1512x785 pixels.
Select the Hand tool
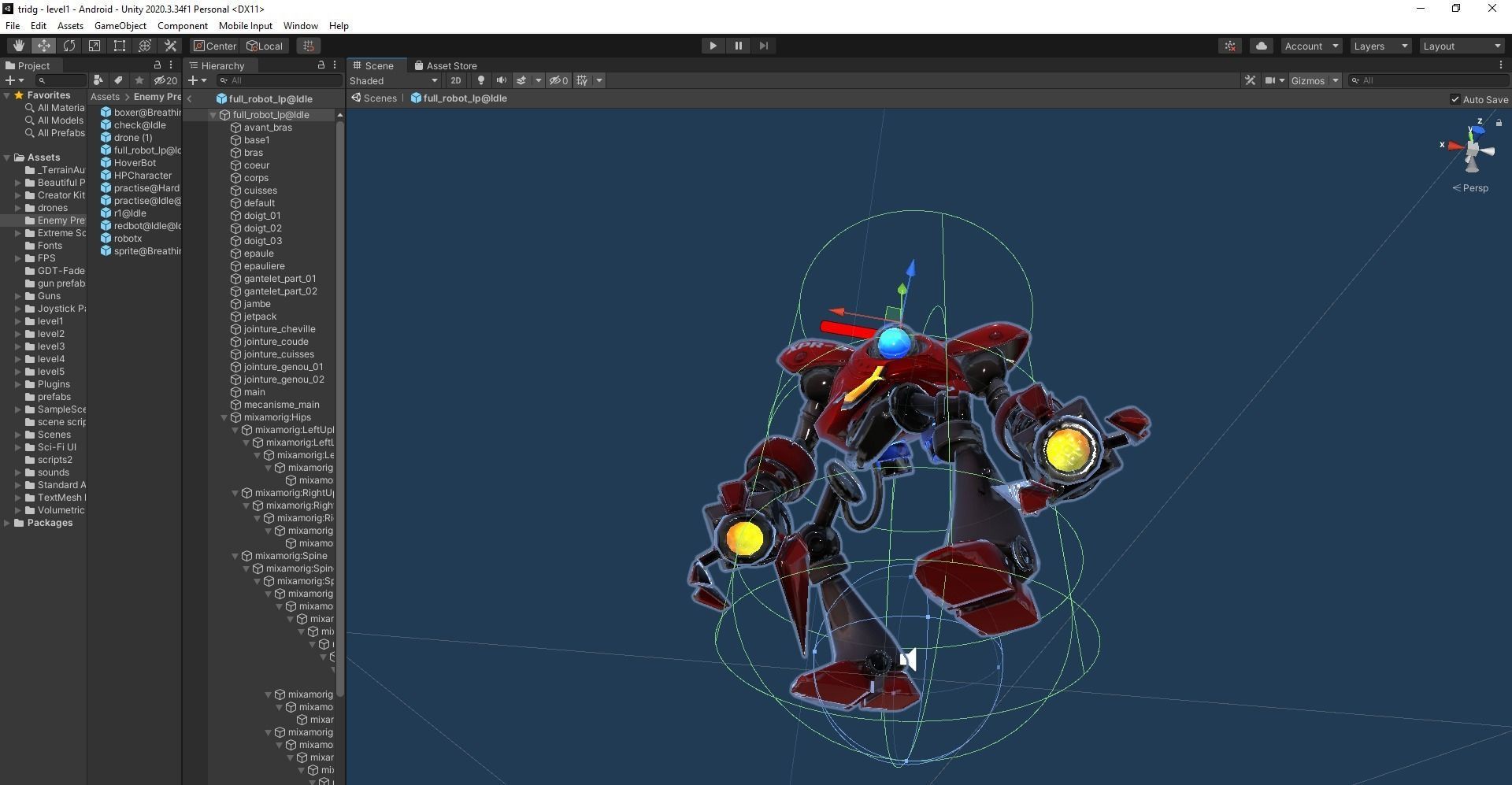click(x=18, y=46)
